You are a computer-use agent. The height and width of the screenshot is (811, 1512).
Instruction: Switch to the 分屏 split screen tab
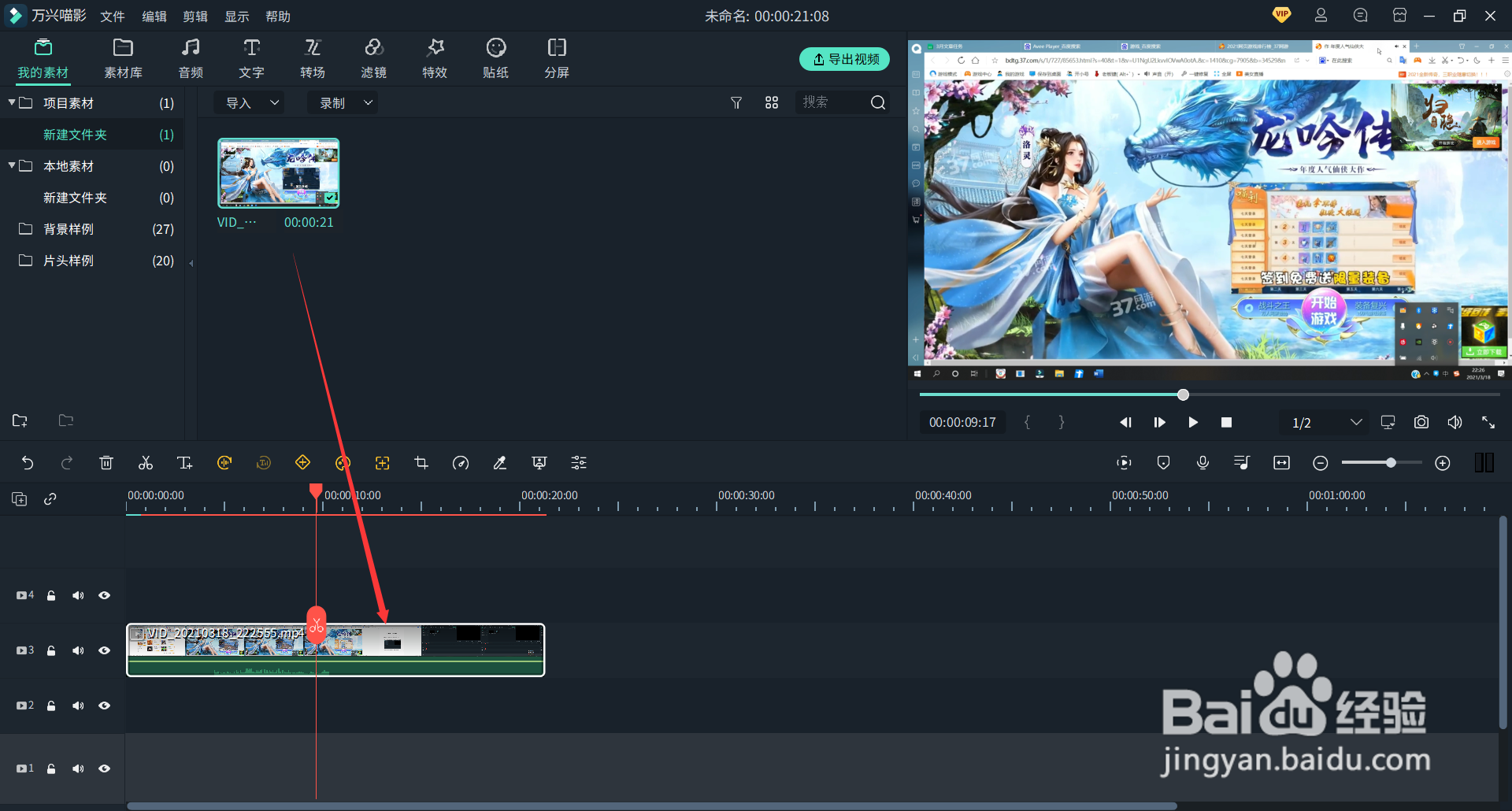pos(557,59)
